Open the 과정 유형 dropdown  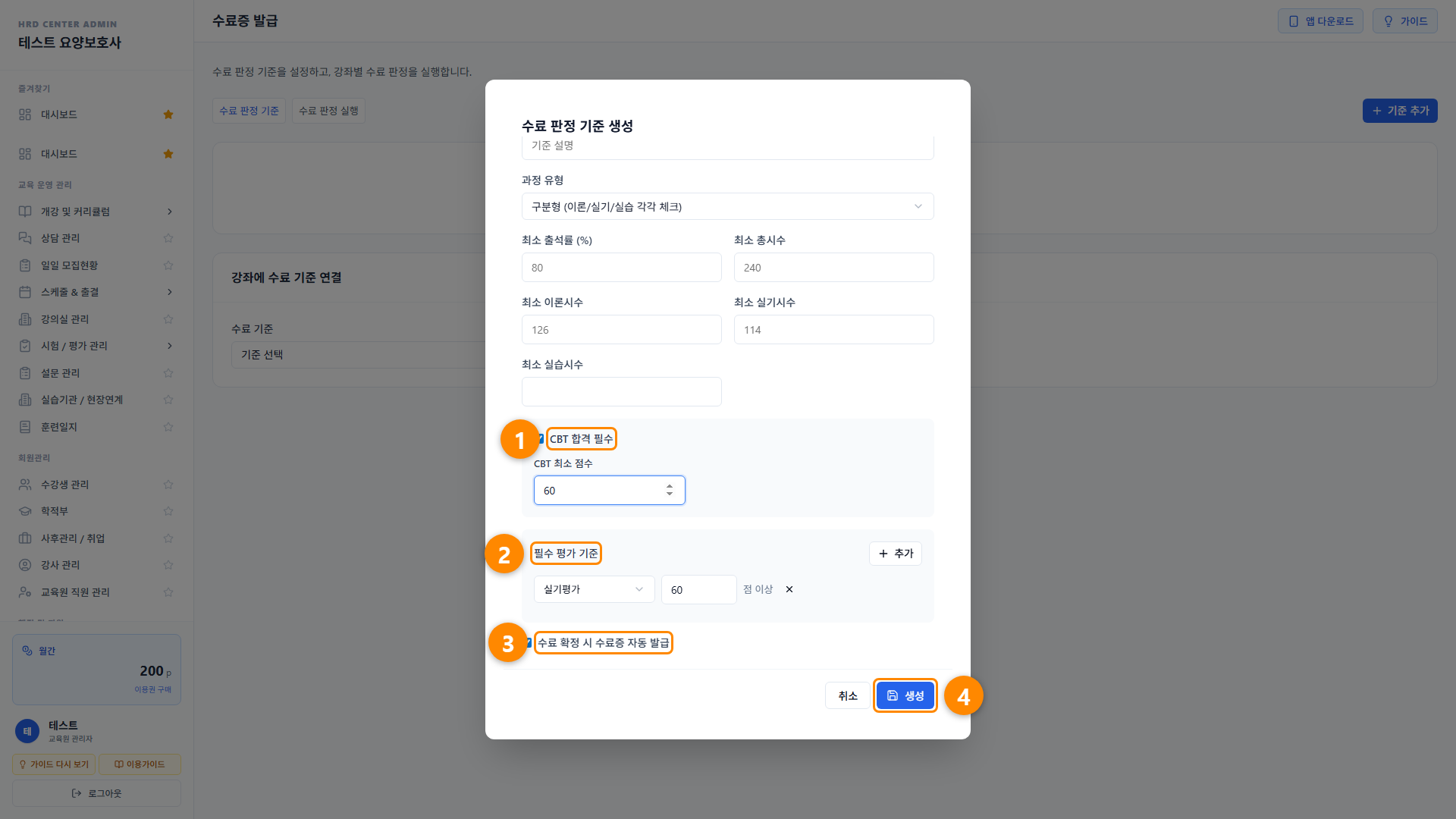728,206
